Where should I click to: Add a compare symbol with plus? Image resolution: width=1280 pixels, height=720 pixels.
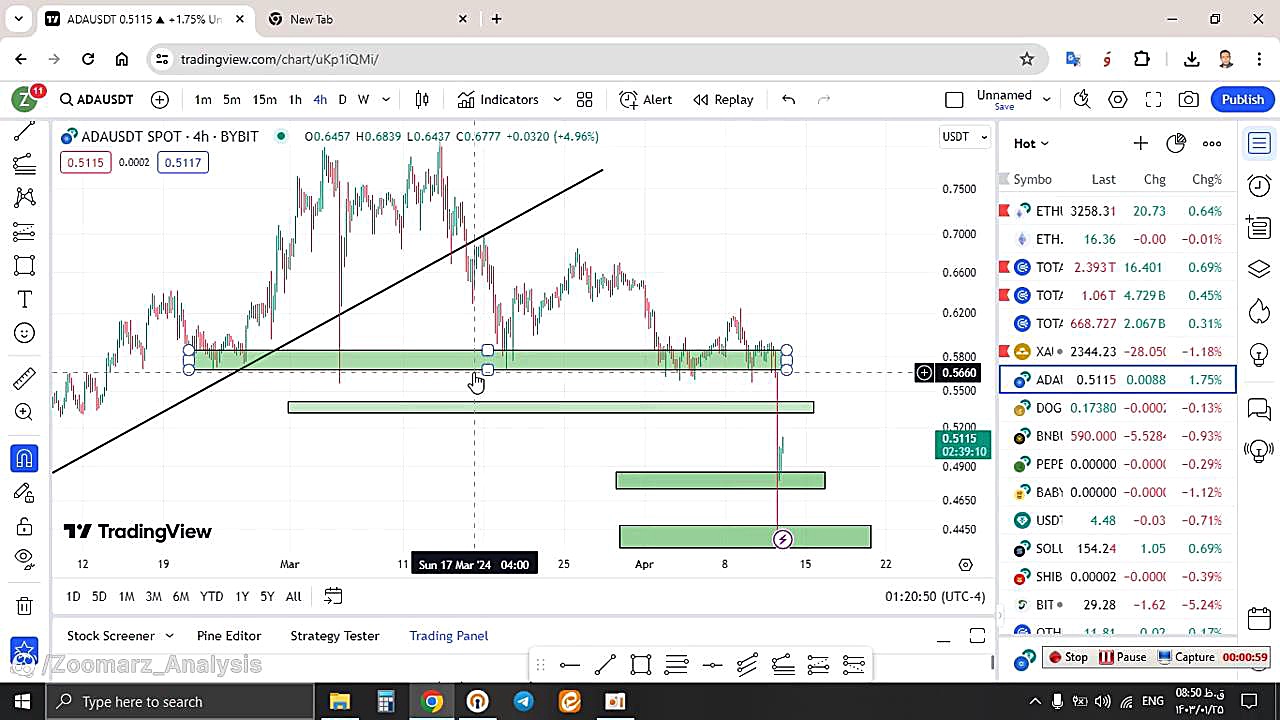pyautogui.click(x=160, y=99)
